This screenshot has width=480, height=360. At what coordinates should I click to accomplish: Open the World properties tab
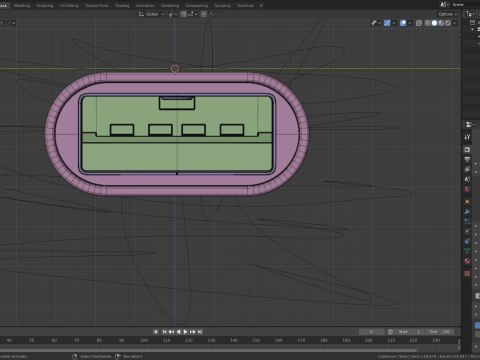click(x=467, y=189)
